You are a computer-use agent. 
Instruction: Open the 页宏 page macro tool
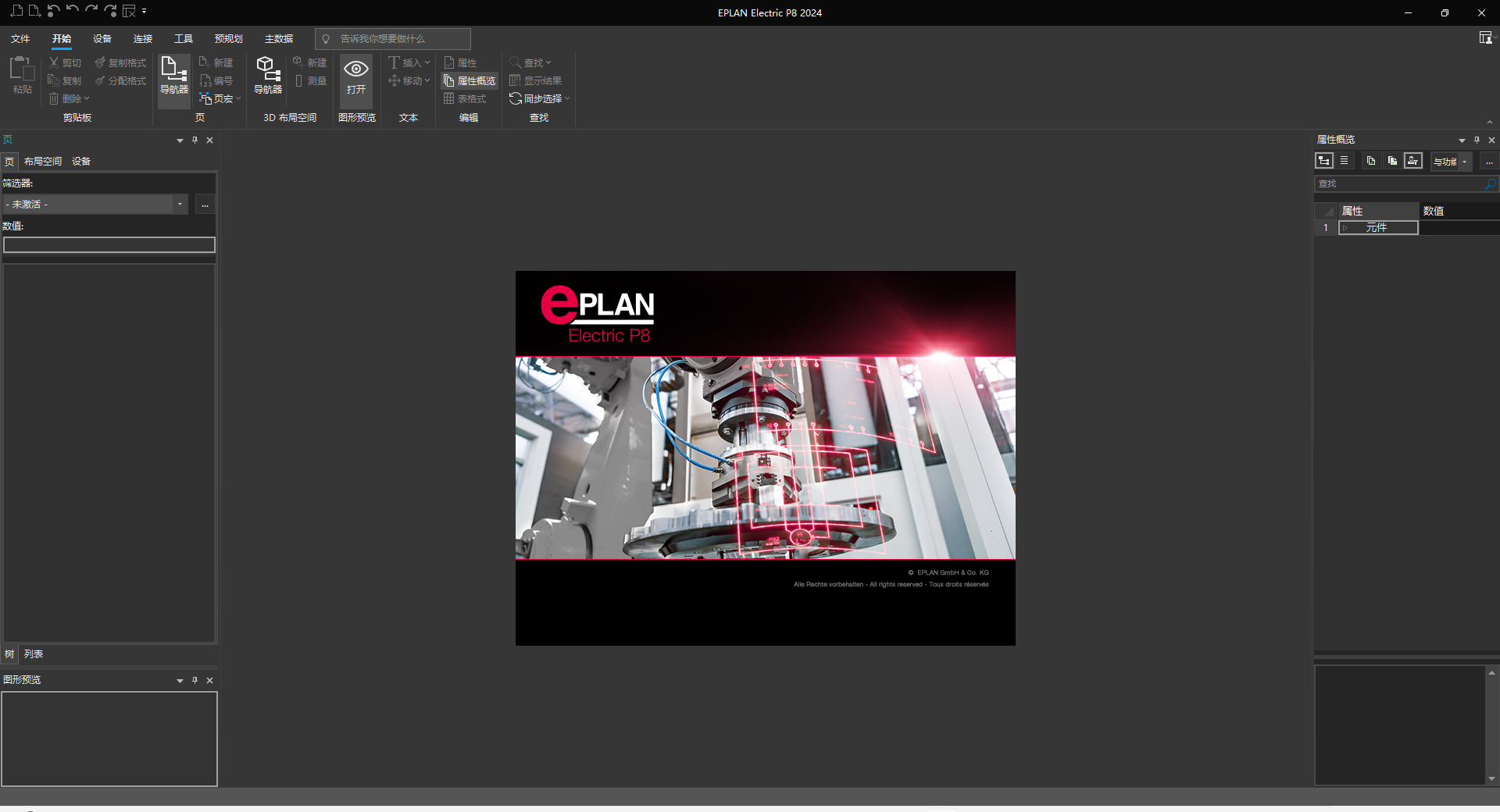point(220,98)
